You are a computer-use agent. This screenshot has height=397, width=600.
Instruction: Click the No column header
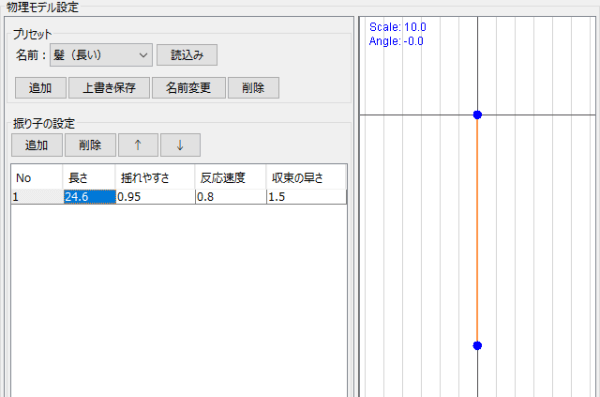(x=37, y=178)
